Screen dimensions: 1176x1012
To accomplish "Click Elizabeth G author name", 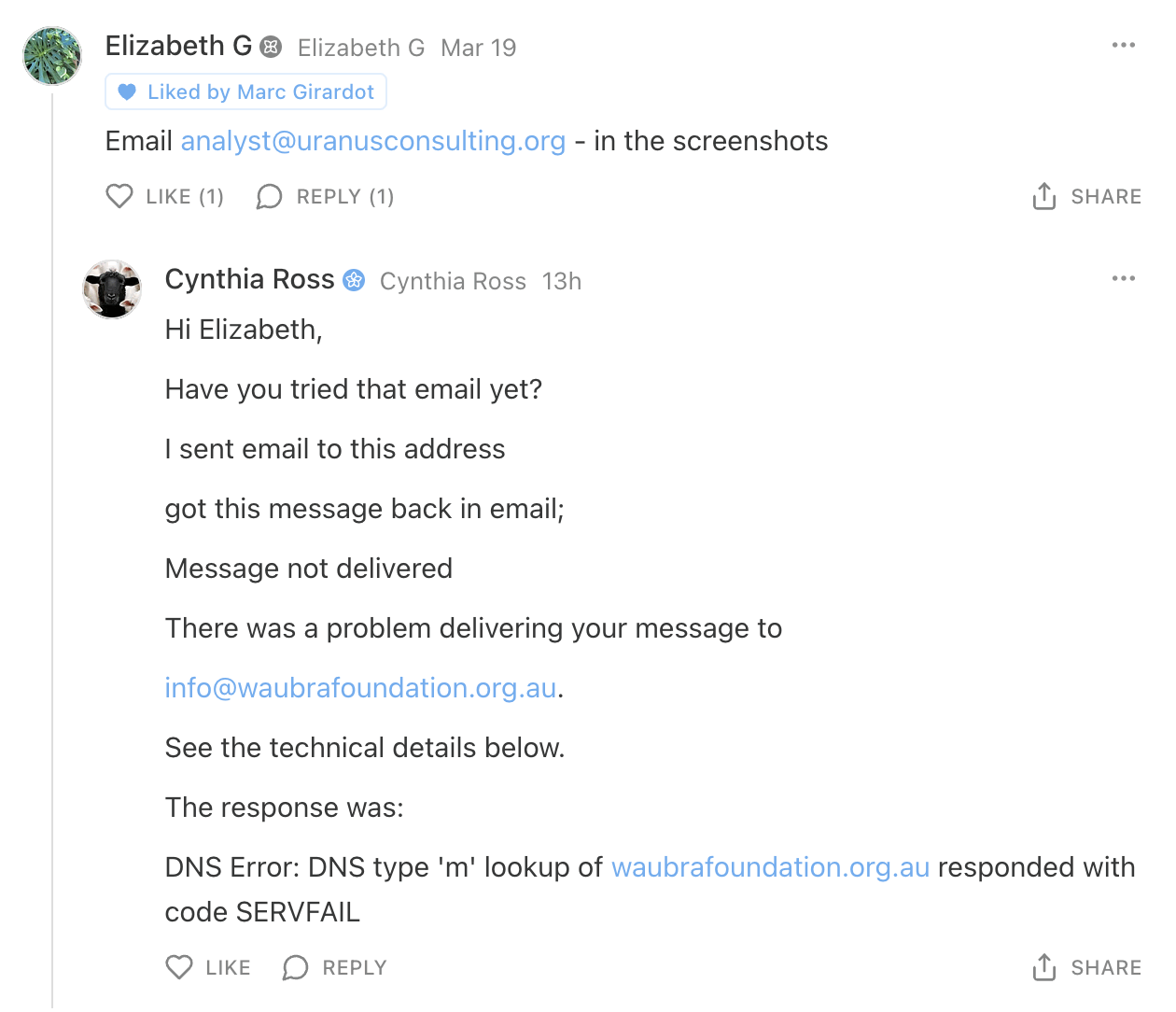I will (178, 46).
